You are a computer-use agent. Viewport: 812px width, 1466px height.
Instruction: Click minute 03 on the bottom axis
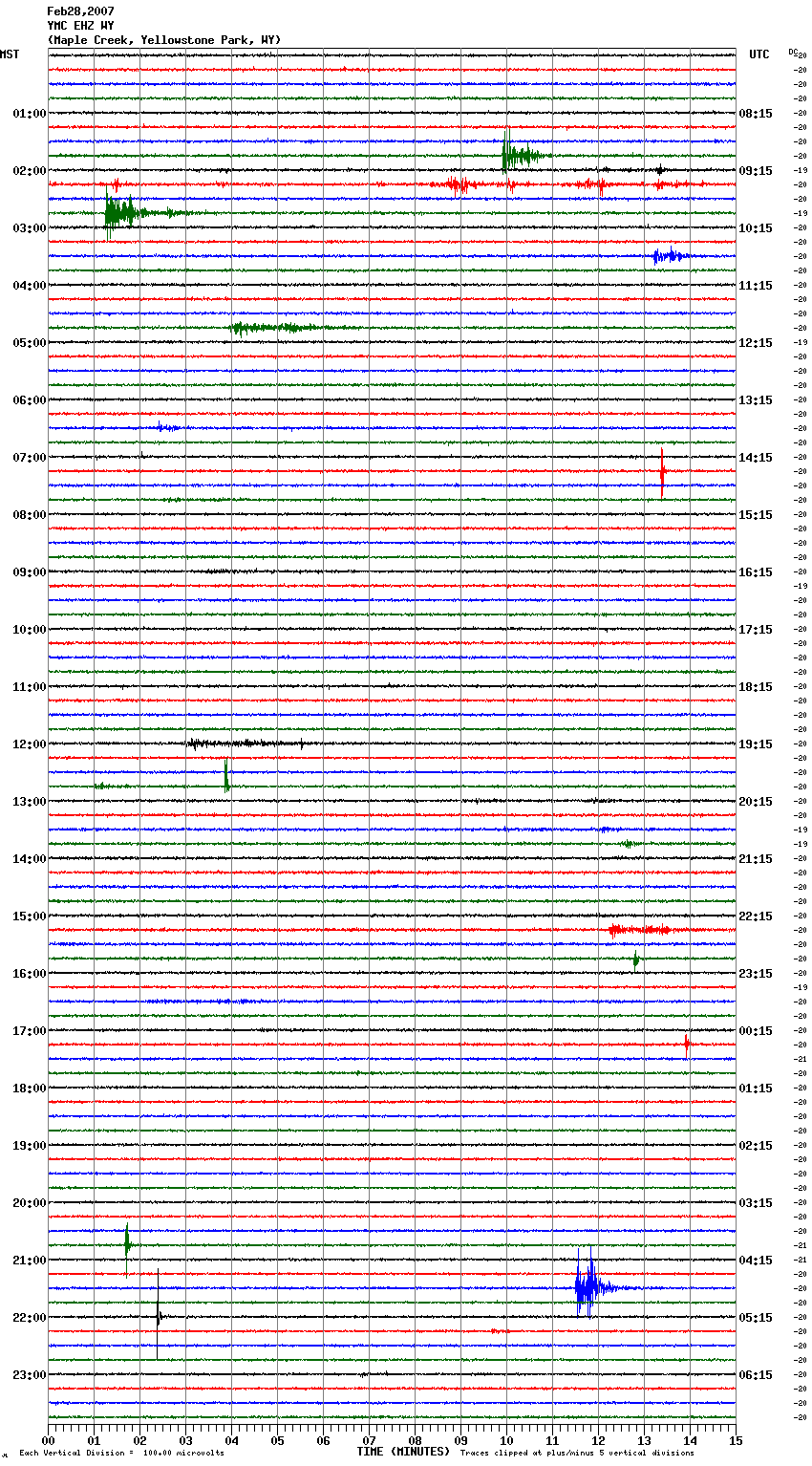[185, 1439]
